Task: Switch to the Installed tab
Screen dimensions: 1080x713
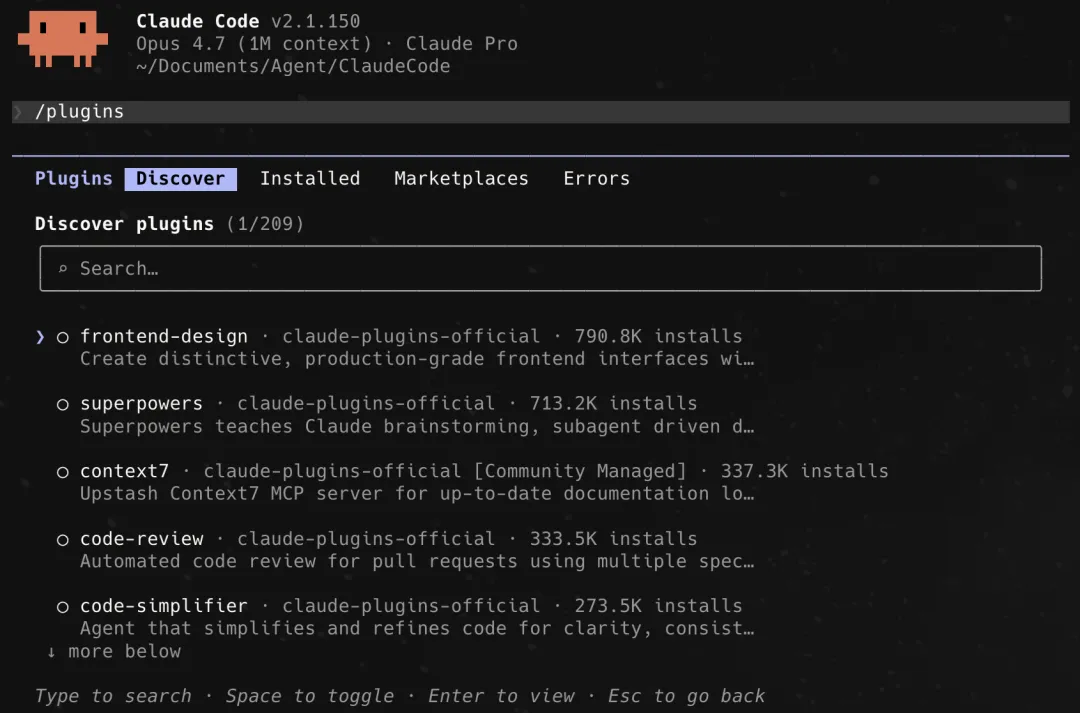Action: (310, 178)
